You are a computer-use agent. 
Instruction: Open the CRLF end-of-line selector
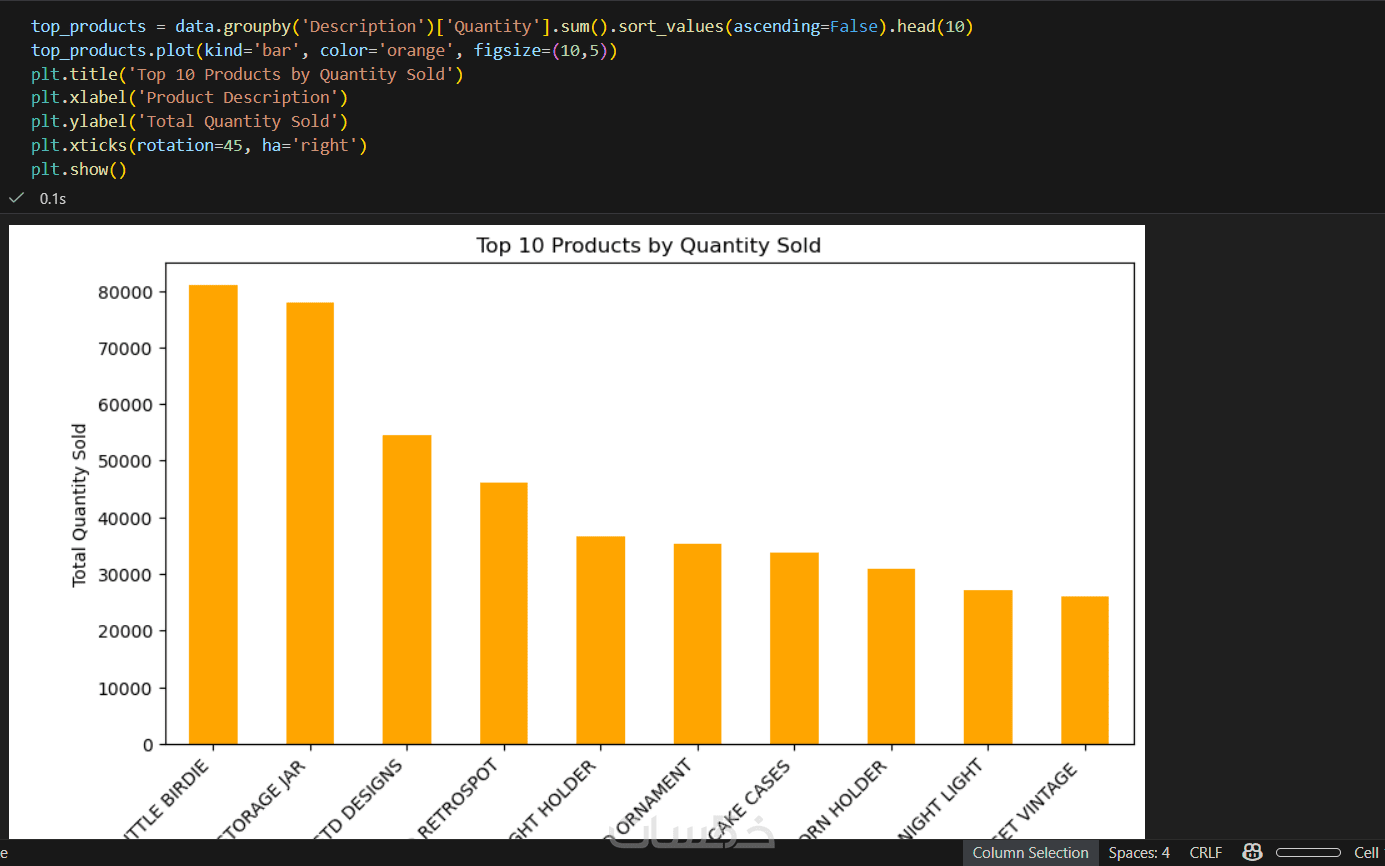pos(1205,852)
